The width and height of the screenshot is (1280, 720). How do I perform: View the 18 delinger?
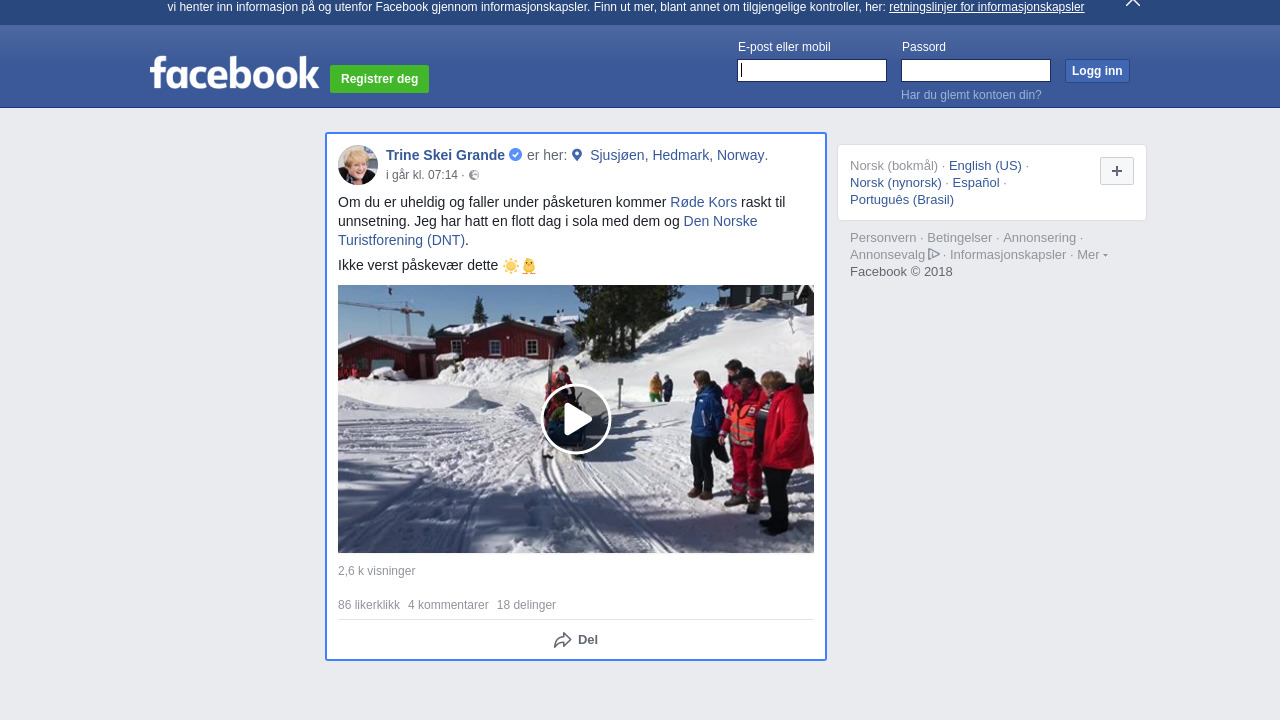point(526,605)
